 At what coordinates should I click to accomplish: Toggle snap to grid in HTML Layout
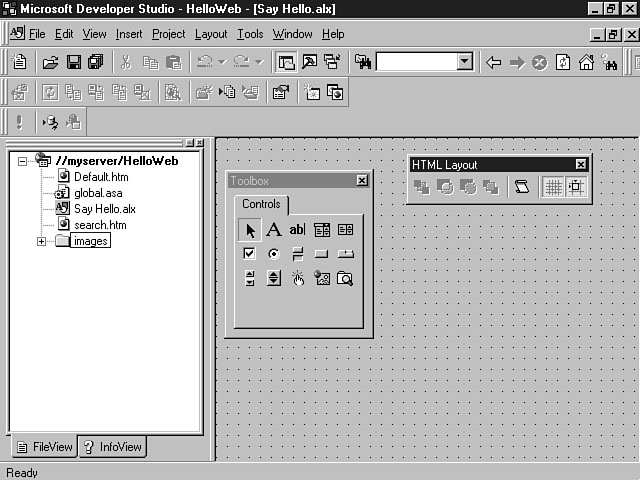point(576,186)
